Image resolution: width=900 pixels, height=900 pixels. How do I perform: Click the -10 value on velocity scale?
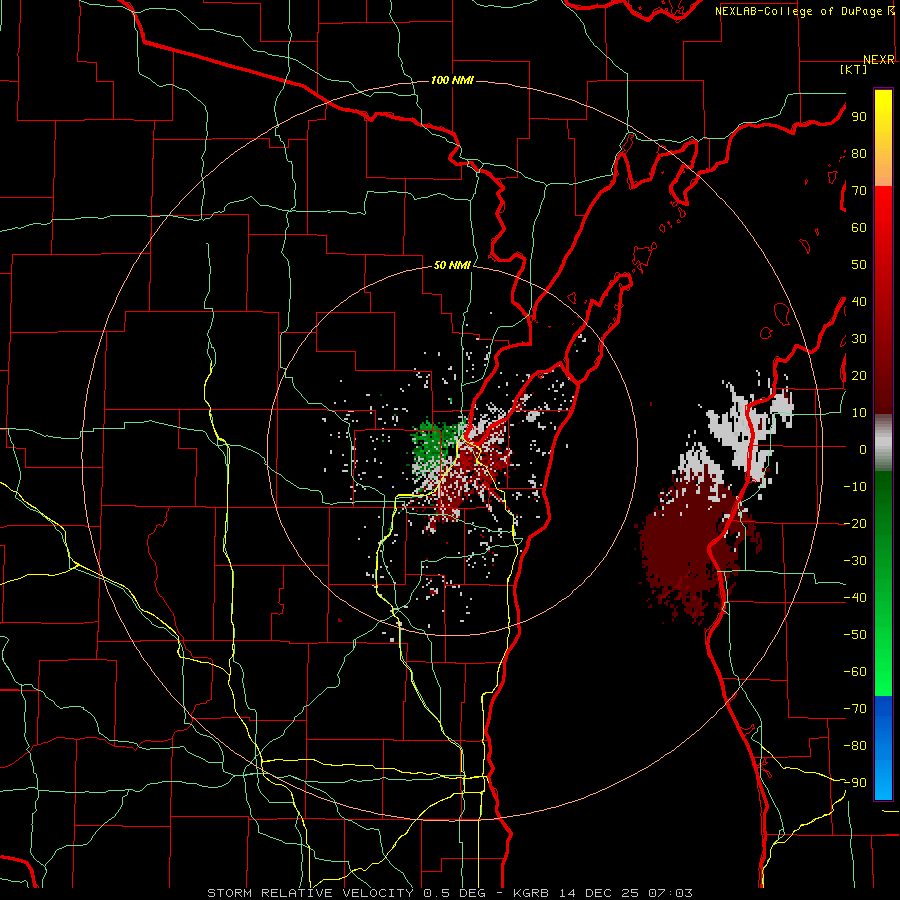[x=855, y=487]
